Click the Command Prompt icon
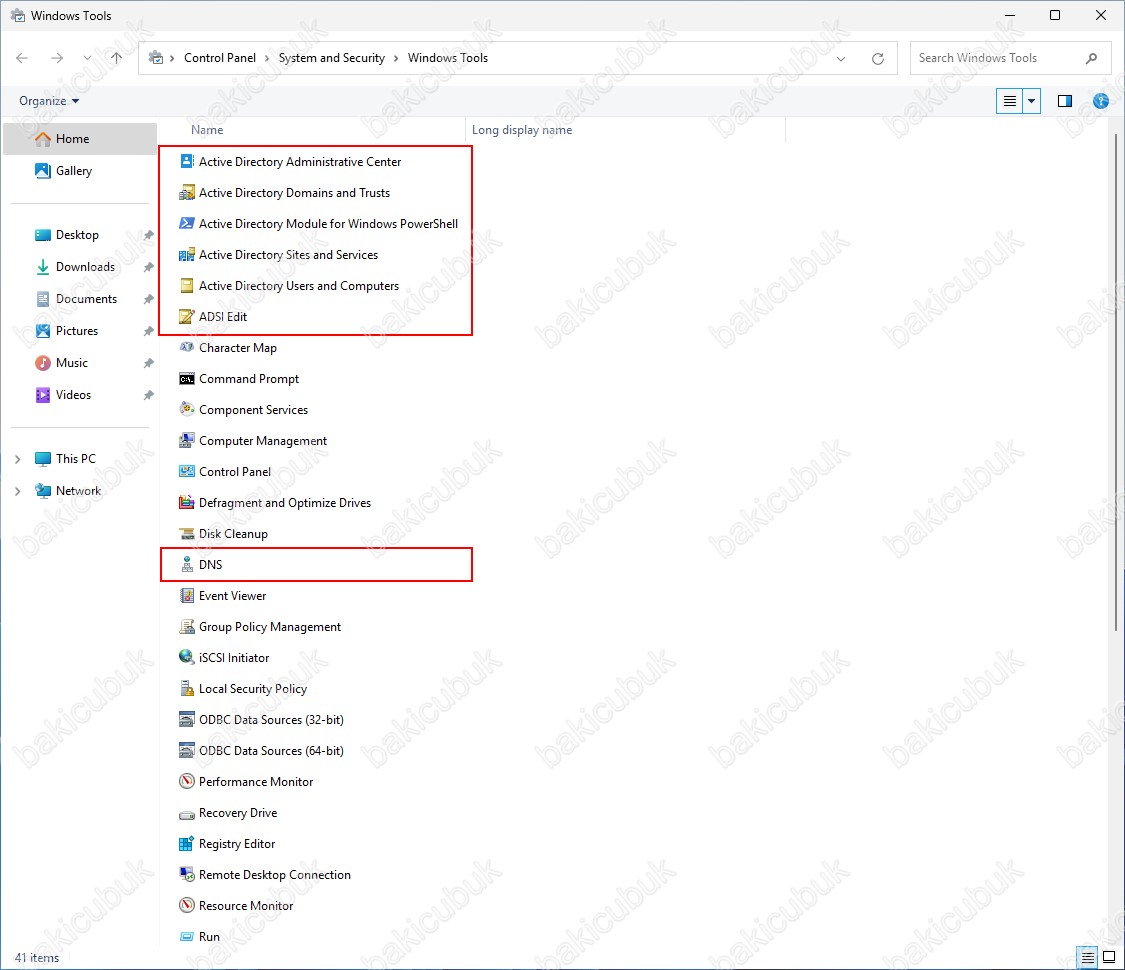Image resolution: width=1125 pixels, height=970 pixels. pyautogui.click(x=187, y=379)
